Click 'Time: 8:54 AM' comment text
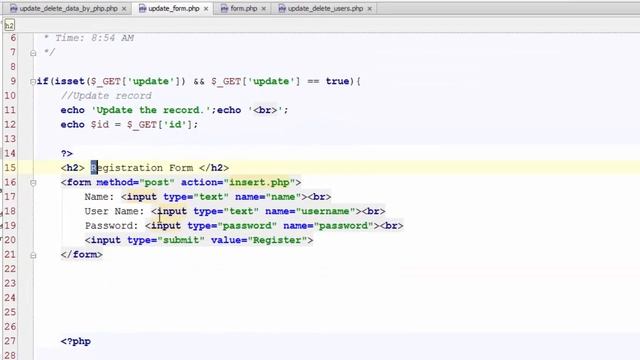This screenshot has height=360, width=640. tap(94, 38)
